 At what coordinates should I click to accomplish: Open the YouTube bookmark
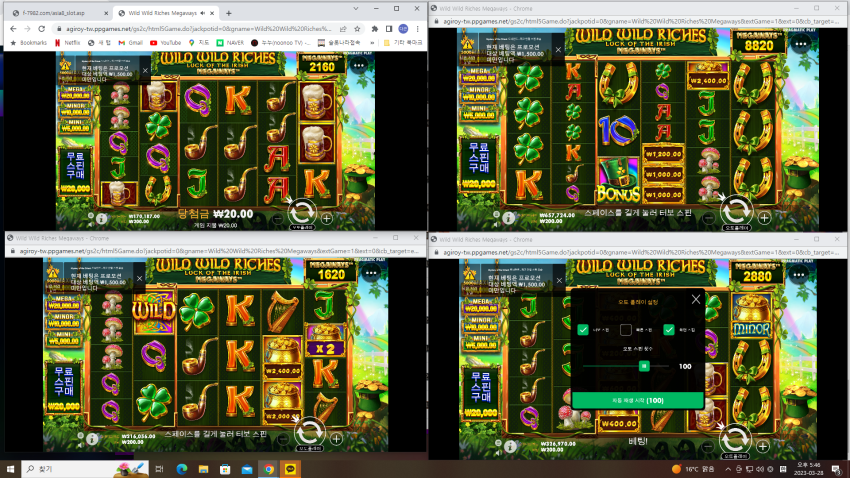click(x=165, y=43)
